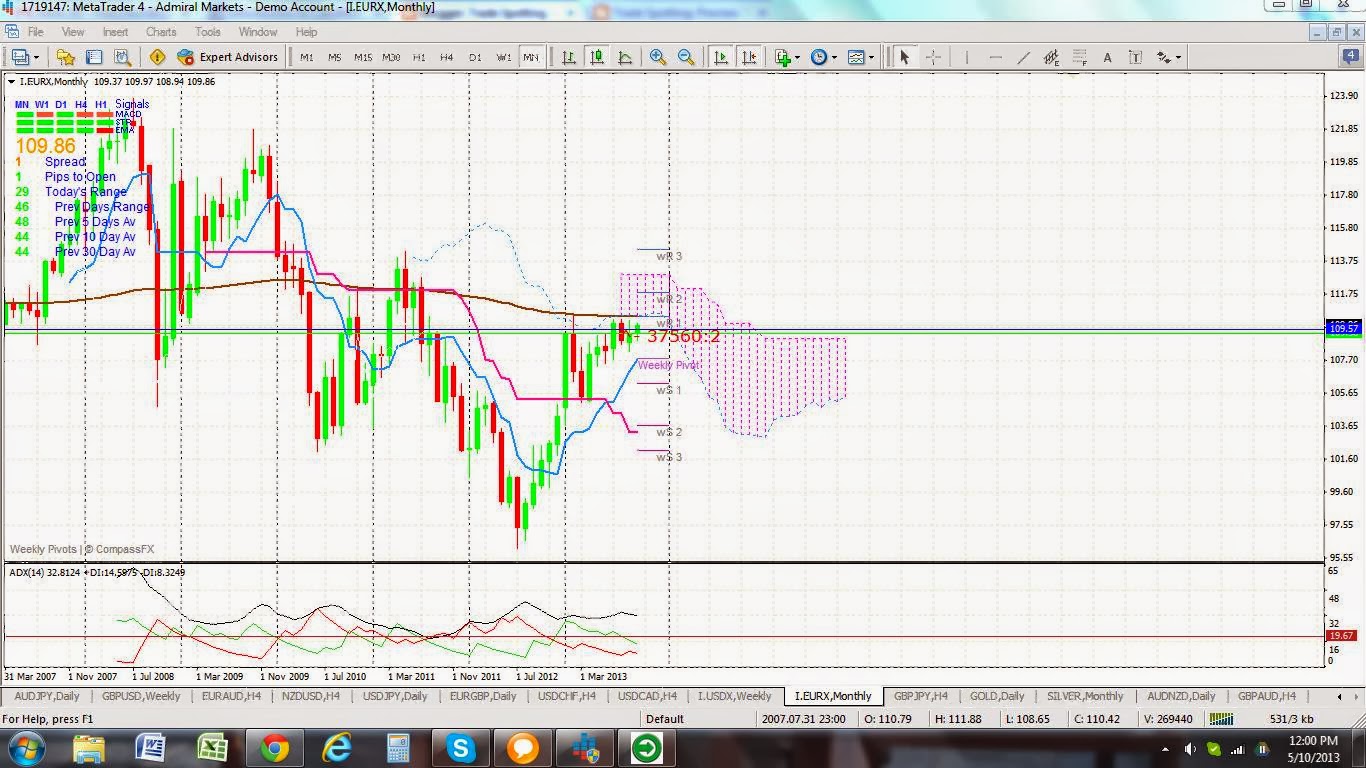Switch chart to line chart style
The image size is (1366, 768).
pyautogui.click(x=625, y=57)
